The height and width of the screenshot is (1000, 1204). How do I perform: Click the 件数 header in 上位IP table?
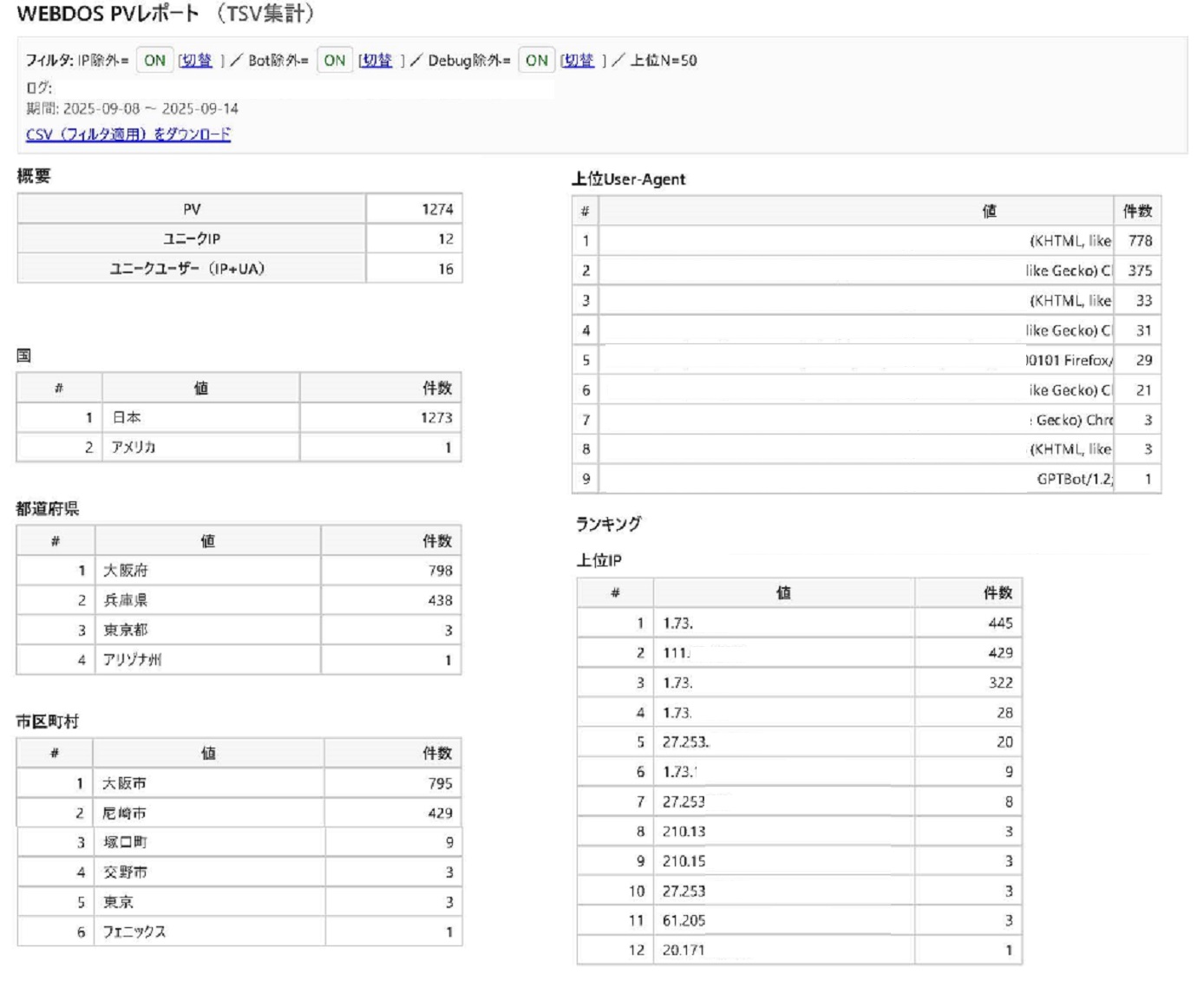(x=997, y=593)
